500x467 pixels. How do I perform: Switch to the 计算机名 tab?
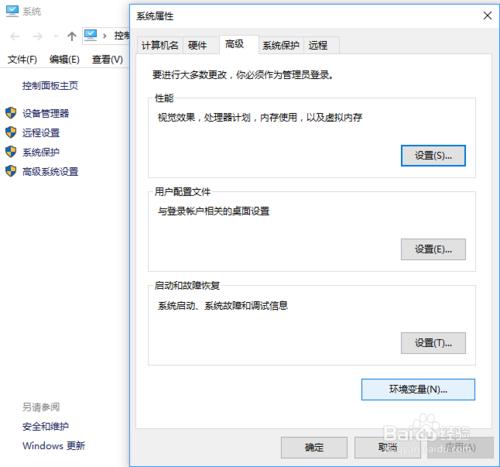click(160, 45)
